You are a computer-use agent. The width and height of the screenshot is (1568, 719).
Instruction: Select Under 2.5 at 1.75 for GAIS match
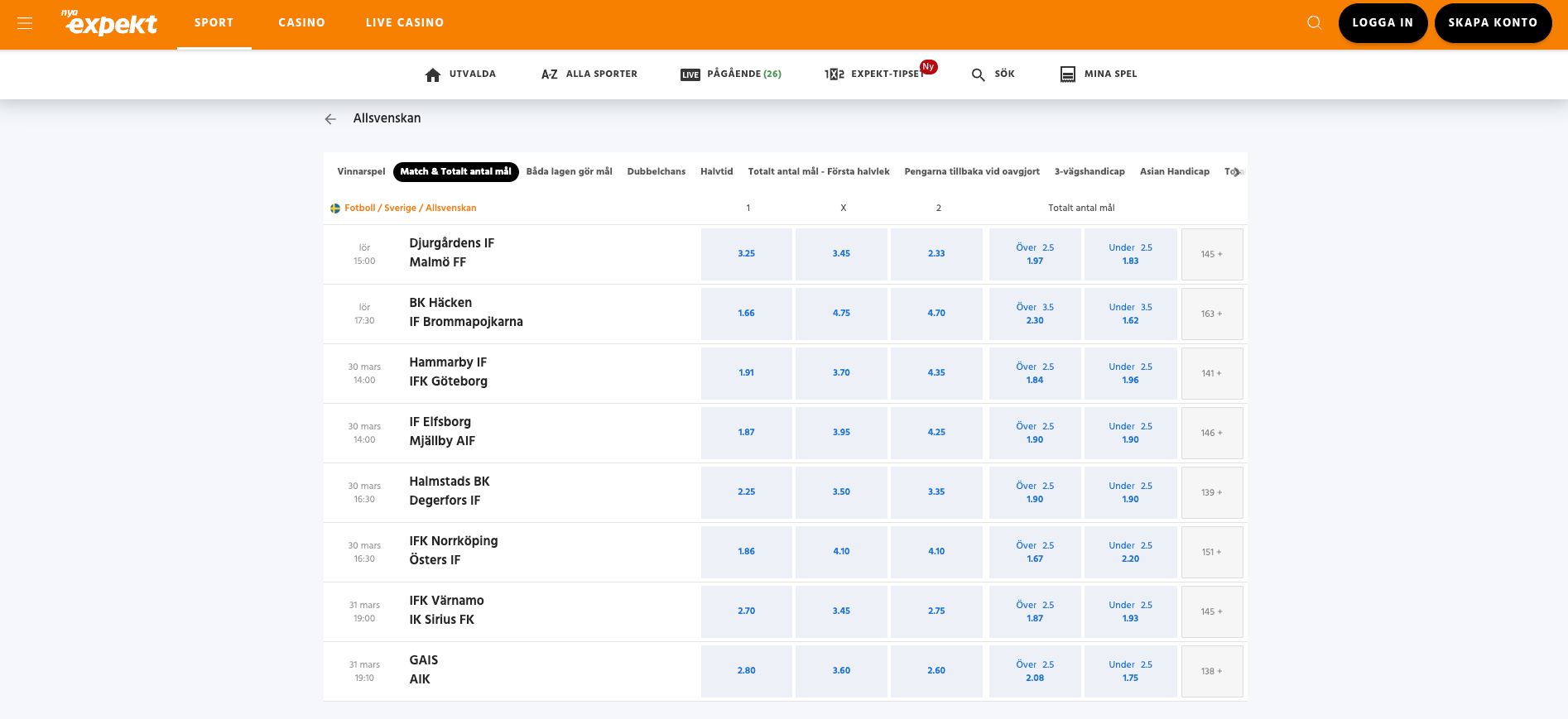1130,671
